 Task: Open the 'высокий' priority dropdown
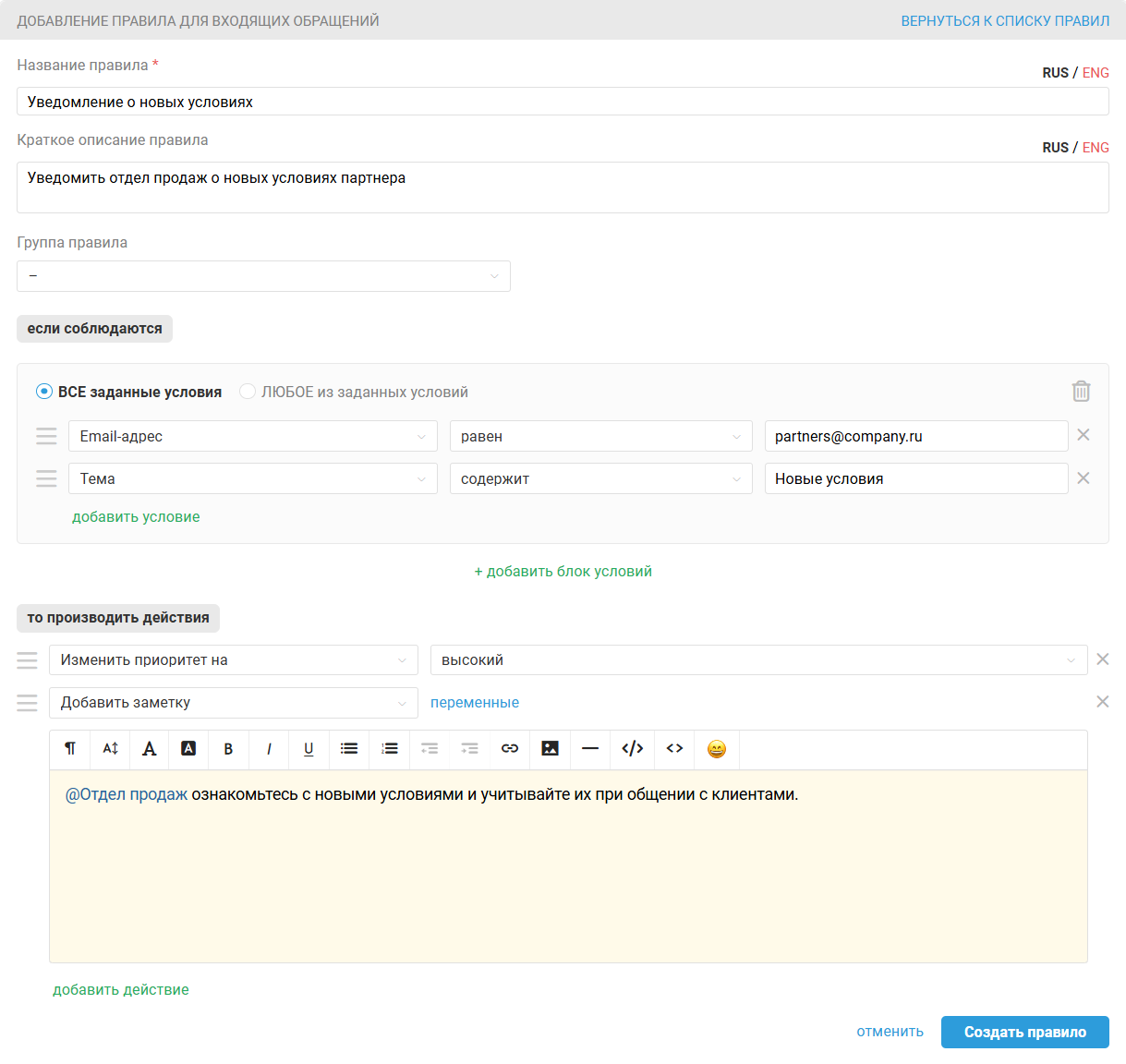tap(758, 660)
